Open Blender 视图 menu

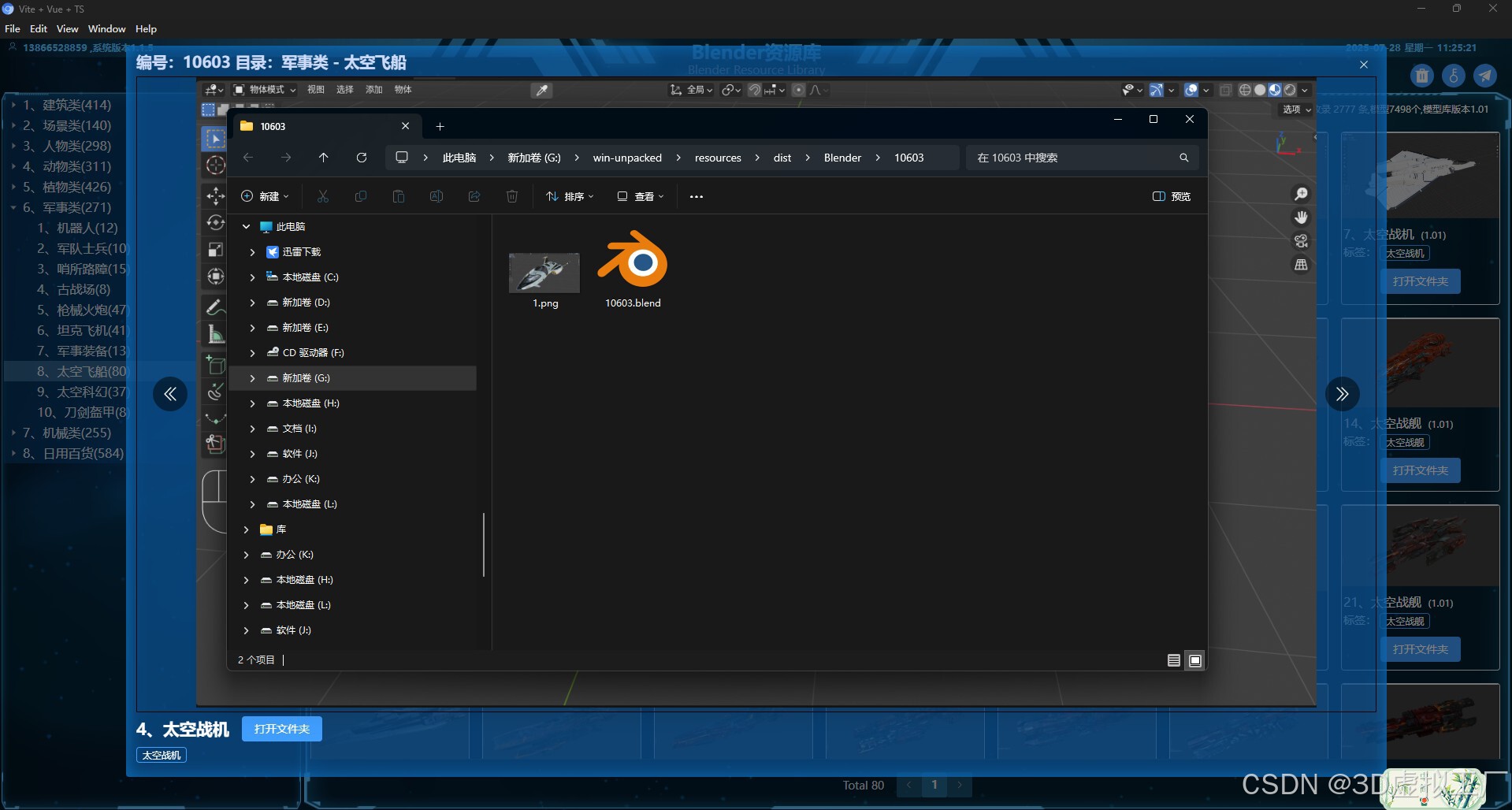click(x=316, y=90)
